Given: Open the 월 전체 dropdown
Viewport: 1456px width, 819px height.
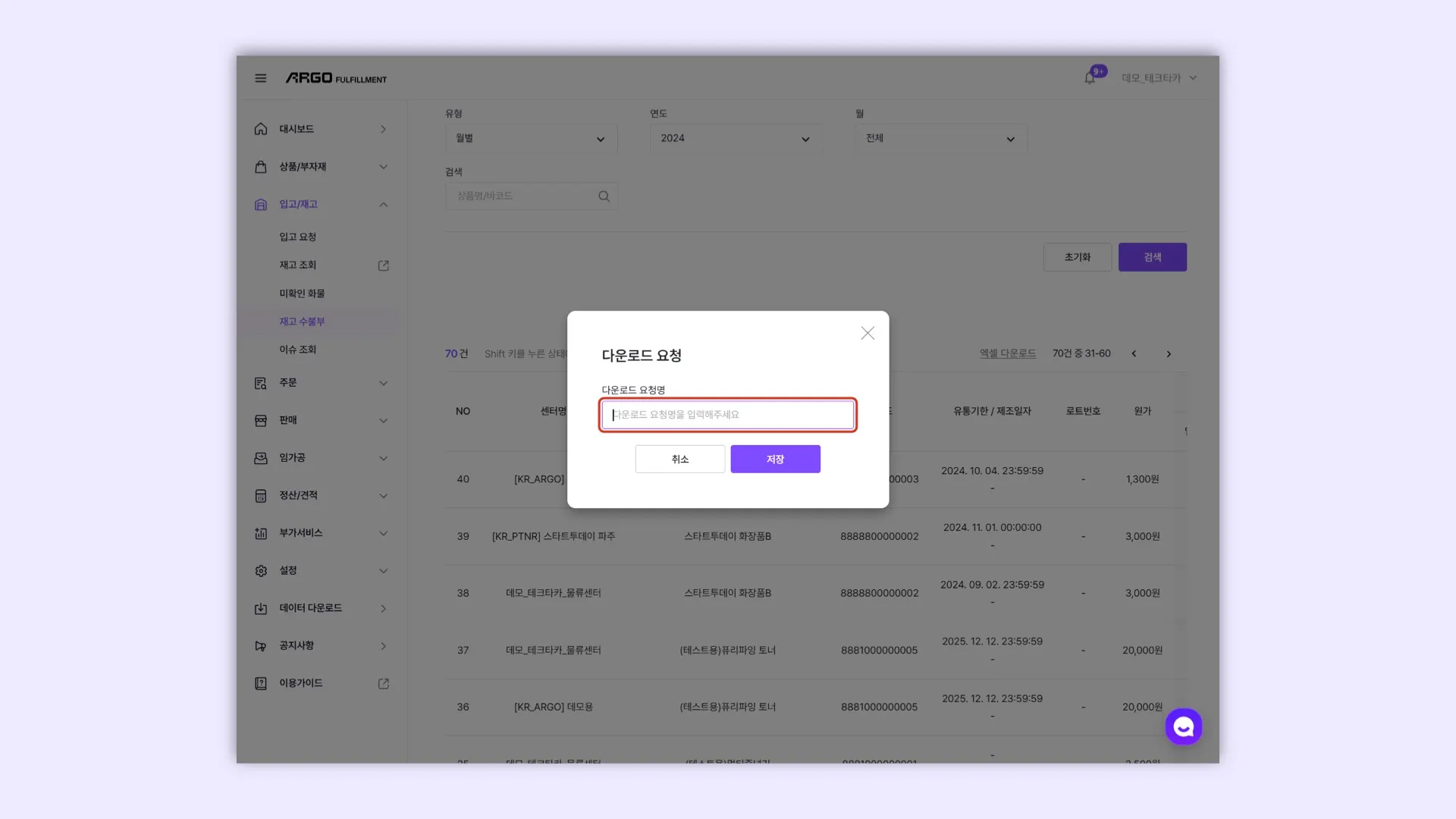Looking at the screenshot, I should click(x=940, y=139).
